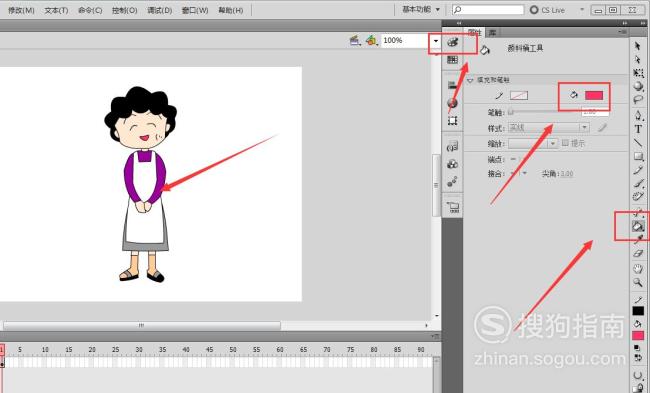This screenshot has width=650, height=393.
Task: Switch to the 属性 tab
Action: tap(474, 32)
